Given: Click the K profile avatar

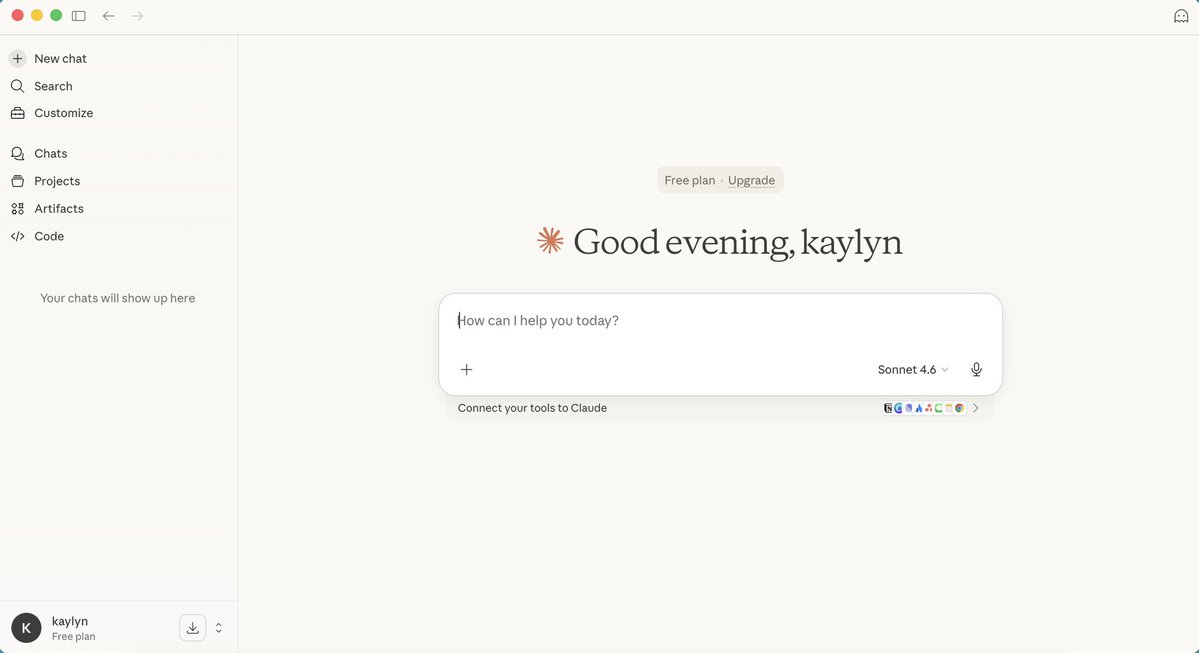Looking at the screenshot, I should [x=26, y=628].
